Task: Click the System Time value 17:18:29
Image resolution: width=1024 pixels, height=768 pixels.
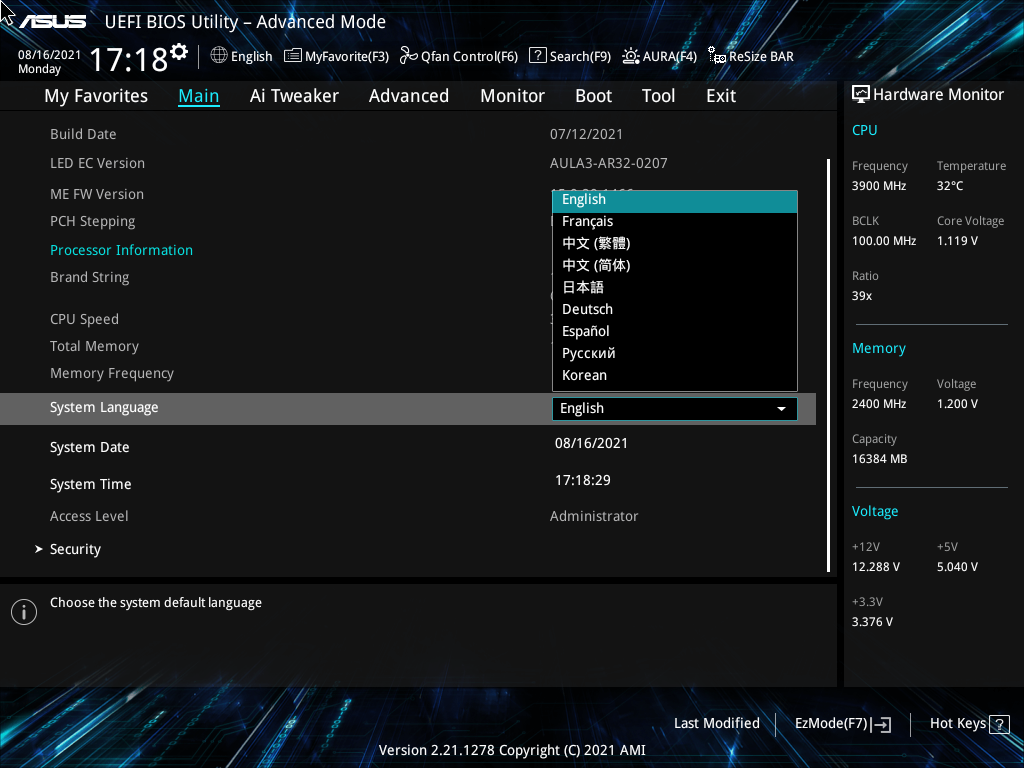Action: tap(583, 481)
